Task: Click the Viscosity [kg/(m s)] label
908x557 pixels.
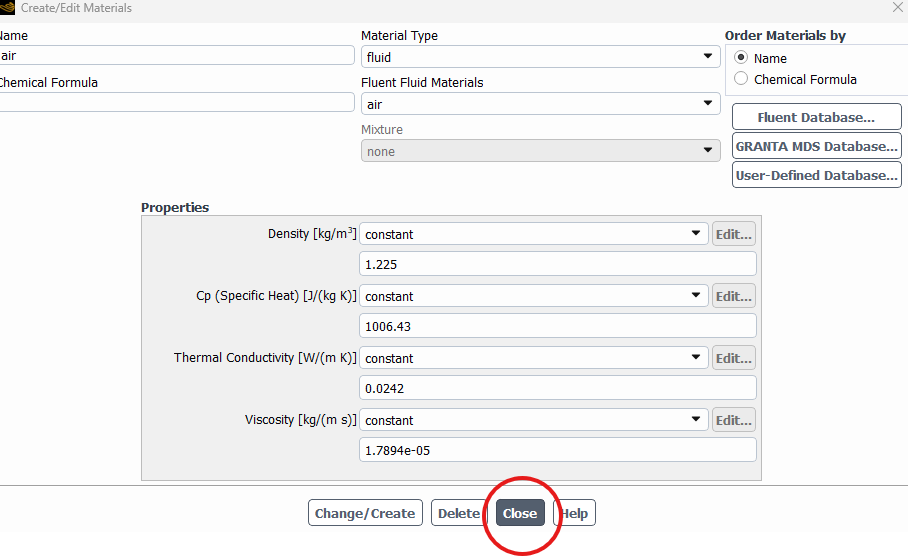Action: tap(301, 419)
